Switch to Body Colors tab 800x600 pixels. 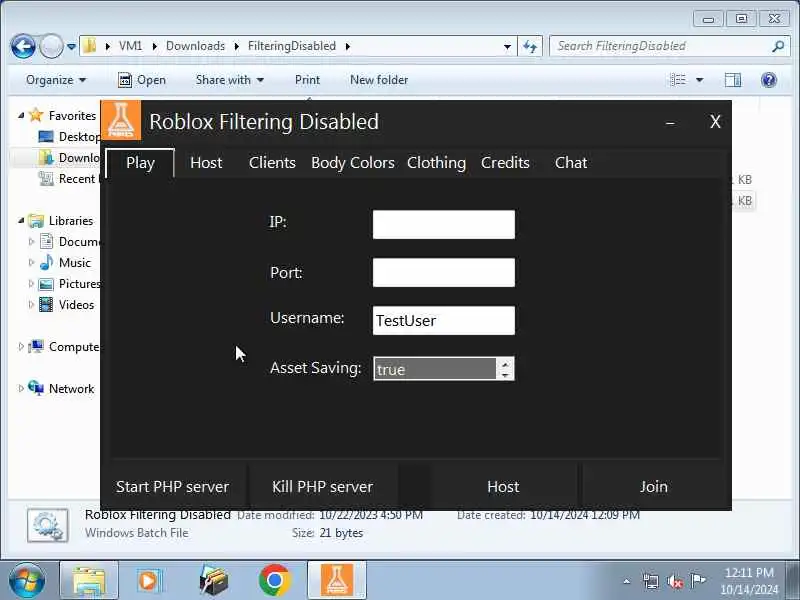coord(353,163)
